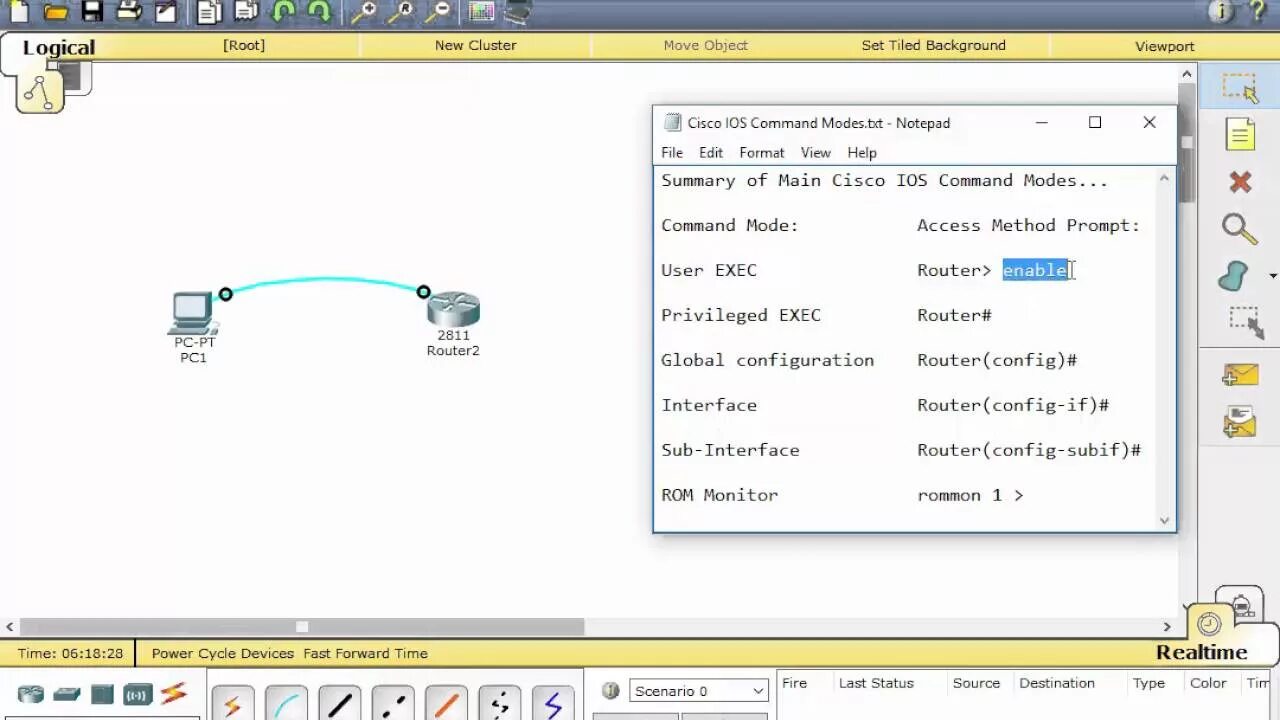Screen dimensions: 1280x720
Task: Click the Redo arrow icon
Action: (x=319, y=12)
